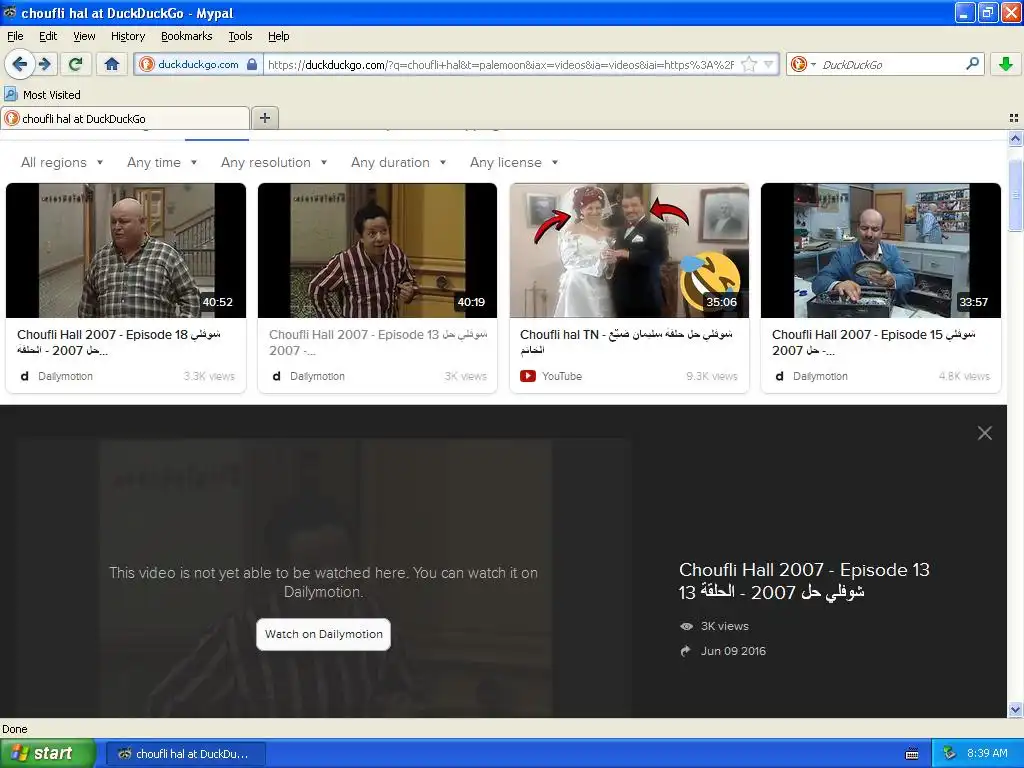
Task: Open Episode 13 video thumbnail
Action: pyautogui.click(x=377, y=251)
